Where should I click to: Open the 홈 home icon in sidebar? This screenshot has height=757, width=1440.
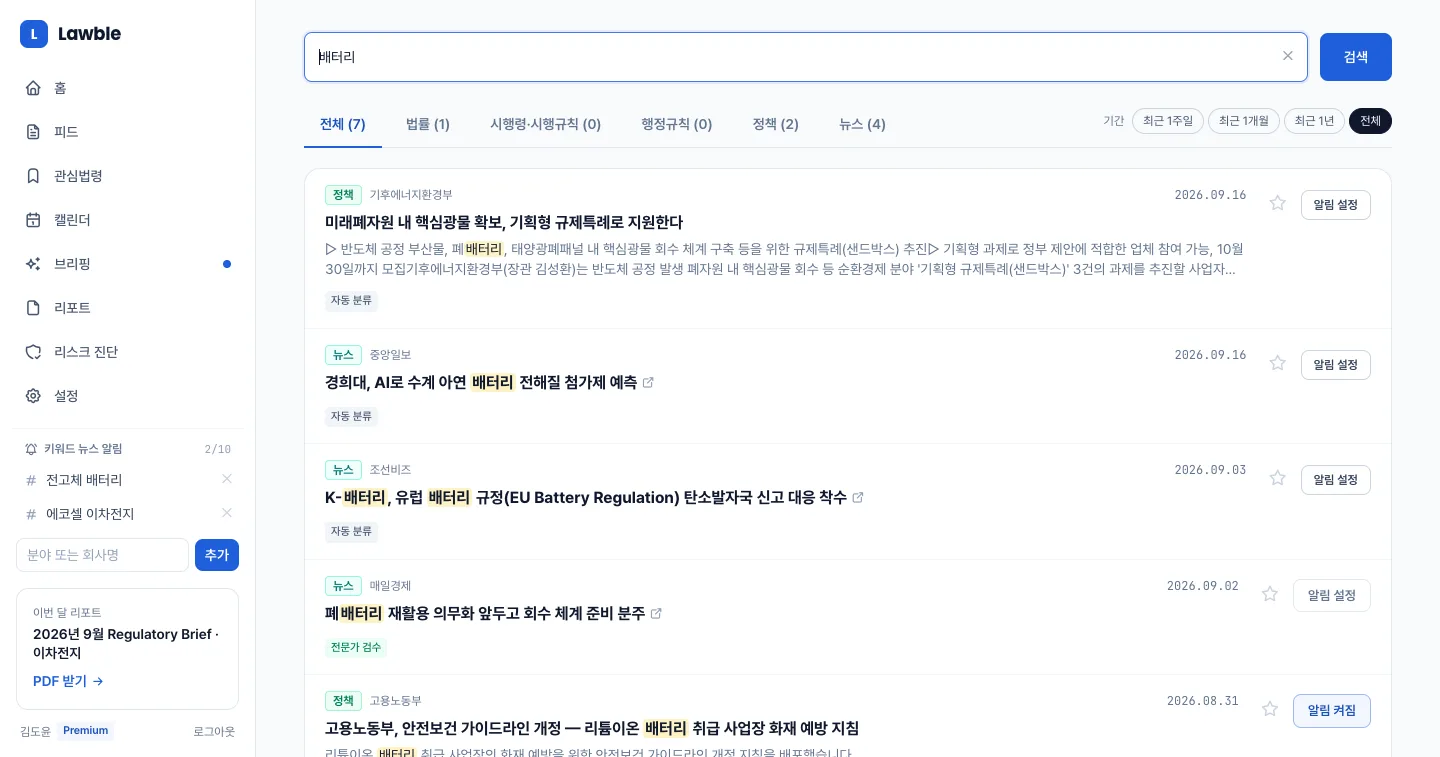pos(33,88)
